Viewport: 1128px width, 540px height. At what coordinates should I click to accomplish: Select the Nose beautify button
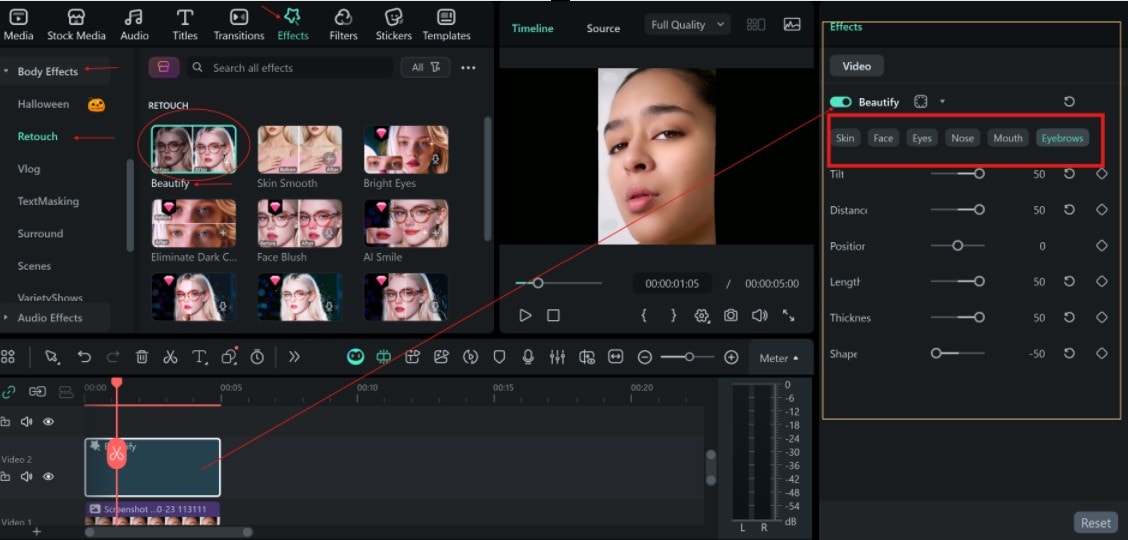click(x=962, y=138)
